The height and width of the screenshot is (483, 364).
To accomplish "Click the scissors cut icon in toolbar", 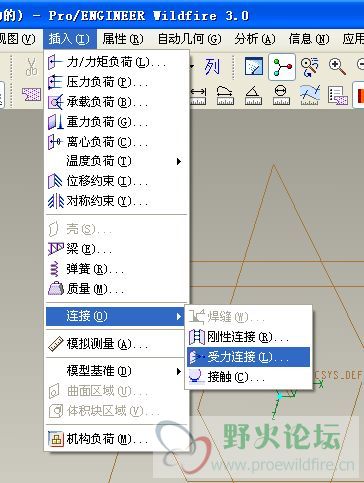I will [x=31, y=66].
